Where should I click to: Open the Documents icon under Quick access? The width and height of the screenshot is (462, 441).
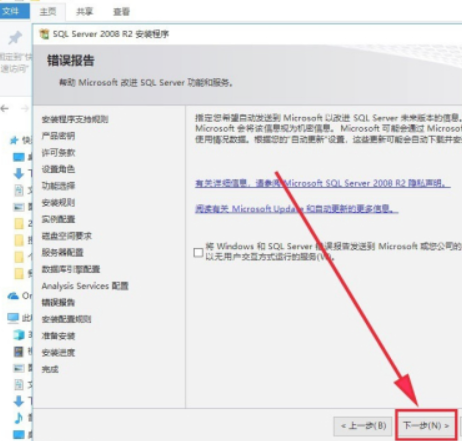[19, 190]
